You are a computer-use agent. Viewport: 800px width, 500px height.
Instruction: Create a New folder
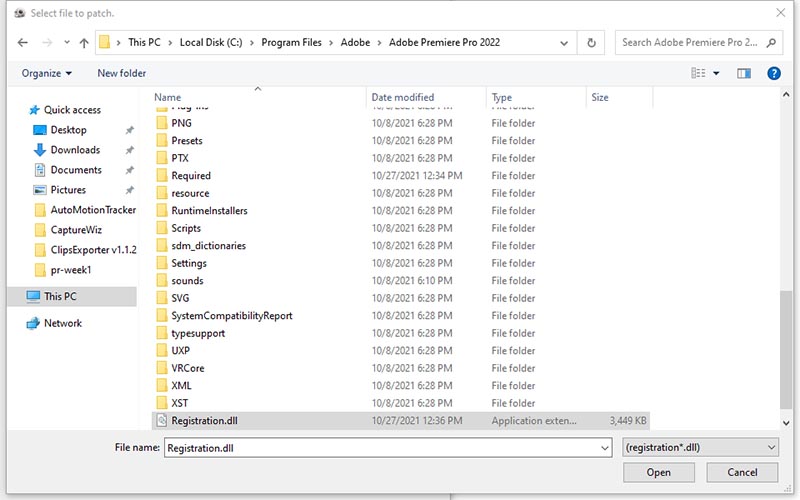[x=121, y=73]
